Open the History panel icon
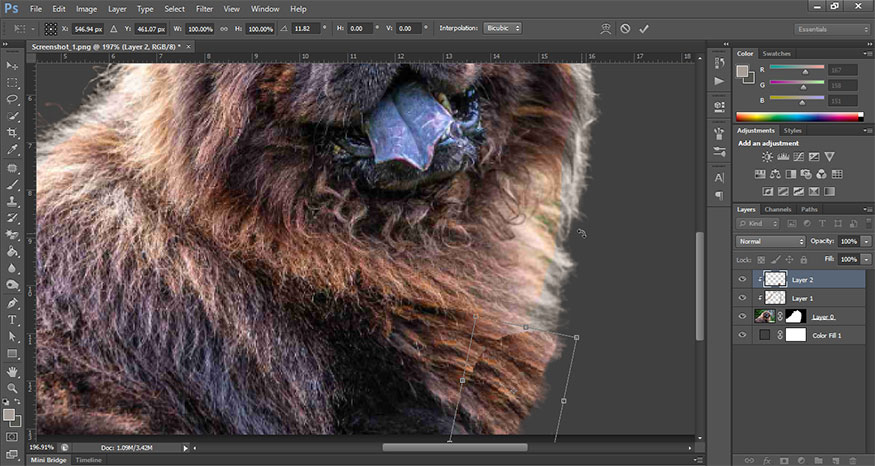The height and width of the screenshot is (466, 875). [719, 63]
